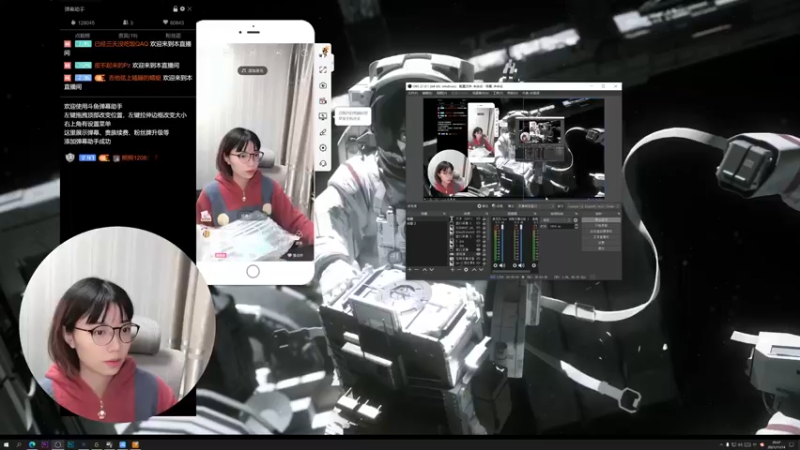This screenshot has height=450, width=800.
Task: Move source down with arrow icon
Action: point(481,269)
